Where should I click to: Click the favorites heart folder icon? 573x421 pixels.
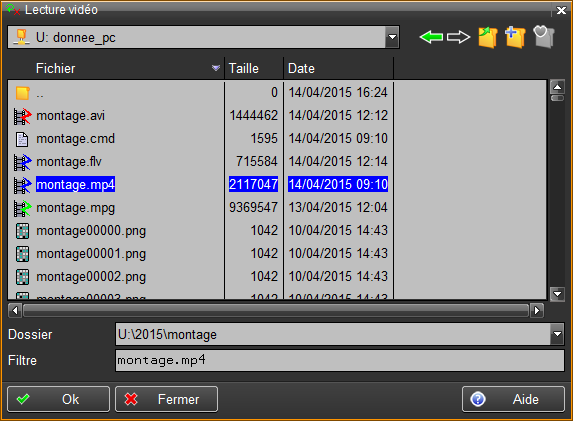coord(544,37)
